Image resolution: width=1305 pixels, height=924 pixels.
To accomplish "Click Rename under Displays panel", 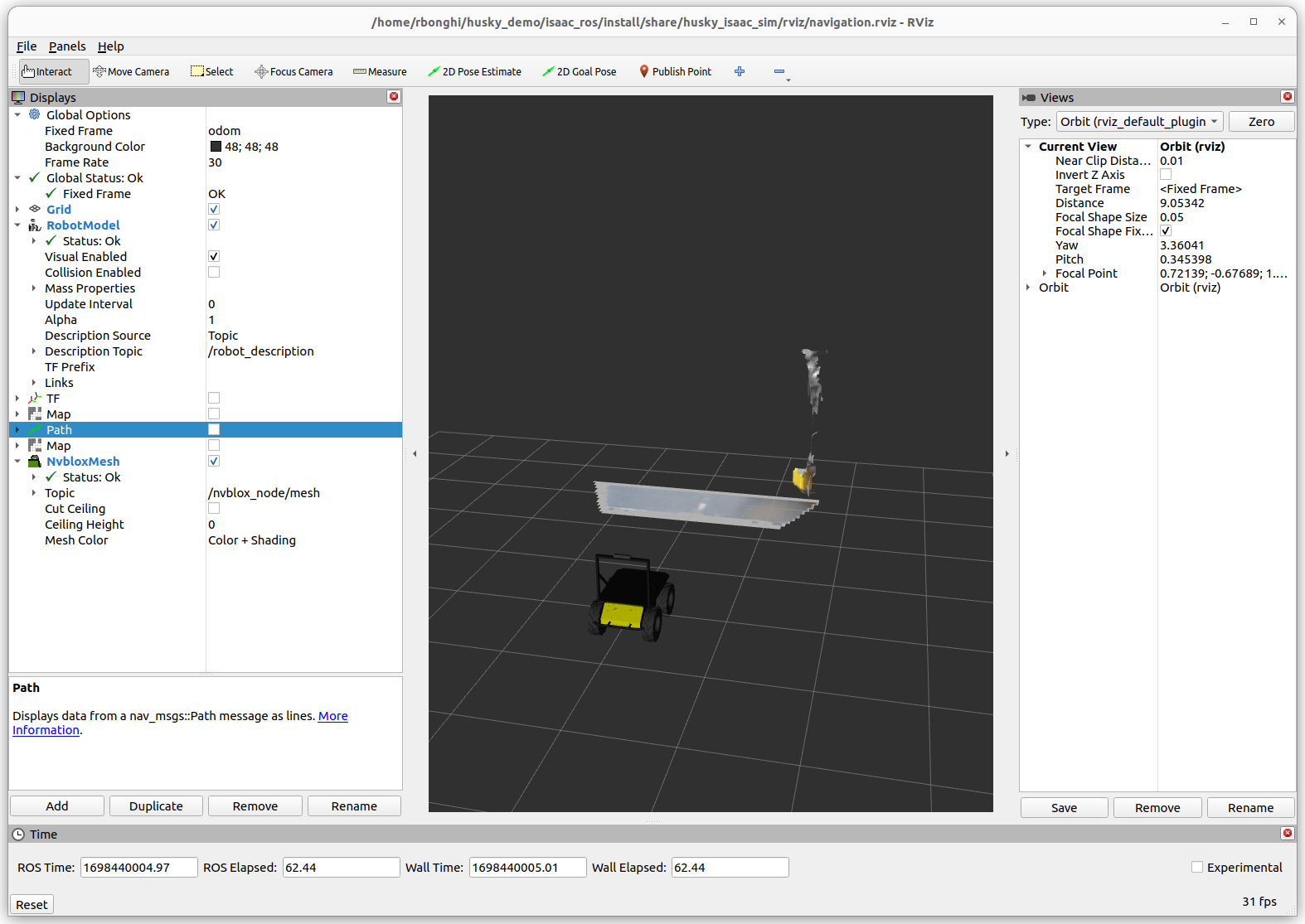I will [x=354, y=806].
